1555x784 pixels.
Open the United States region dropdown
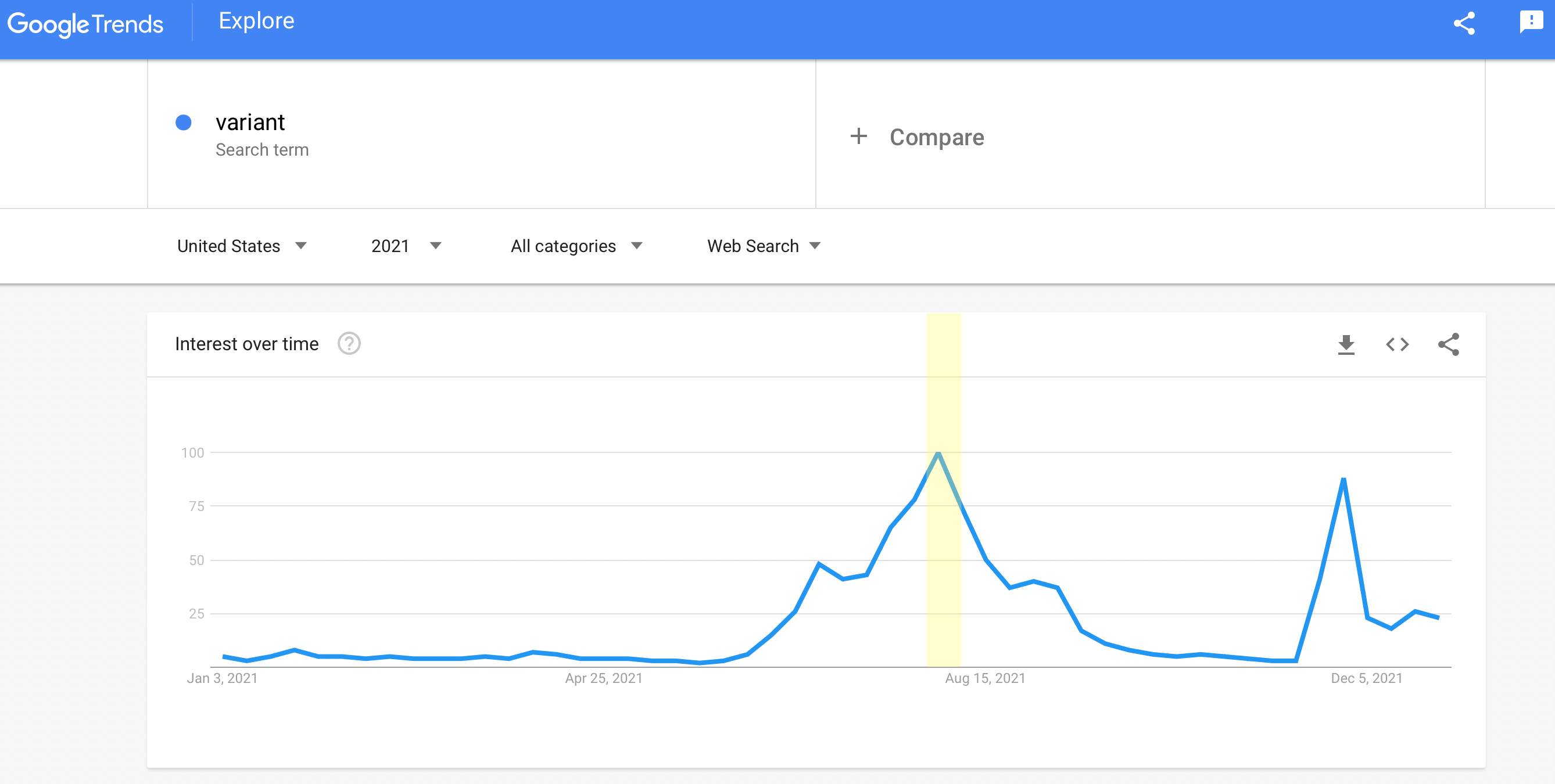pyautogui.click(x=242, y=246)
